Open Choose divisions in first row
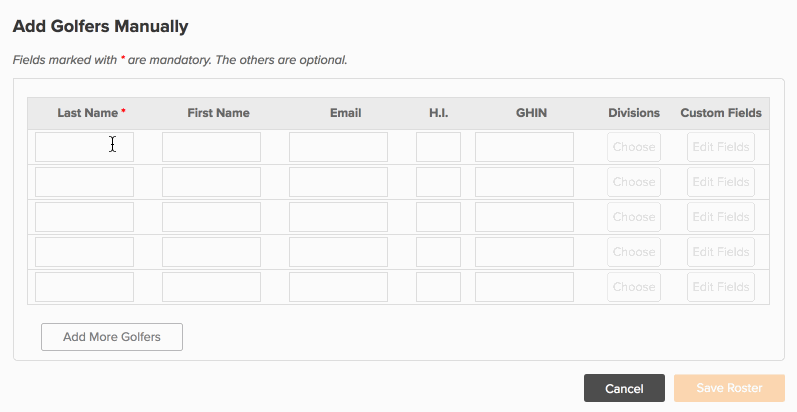The image size is (797, 412). [x=634, y=147]
